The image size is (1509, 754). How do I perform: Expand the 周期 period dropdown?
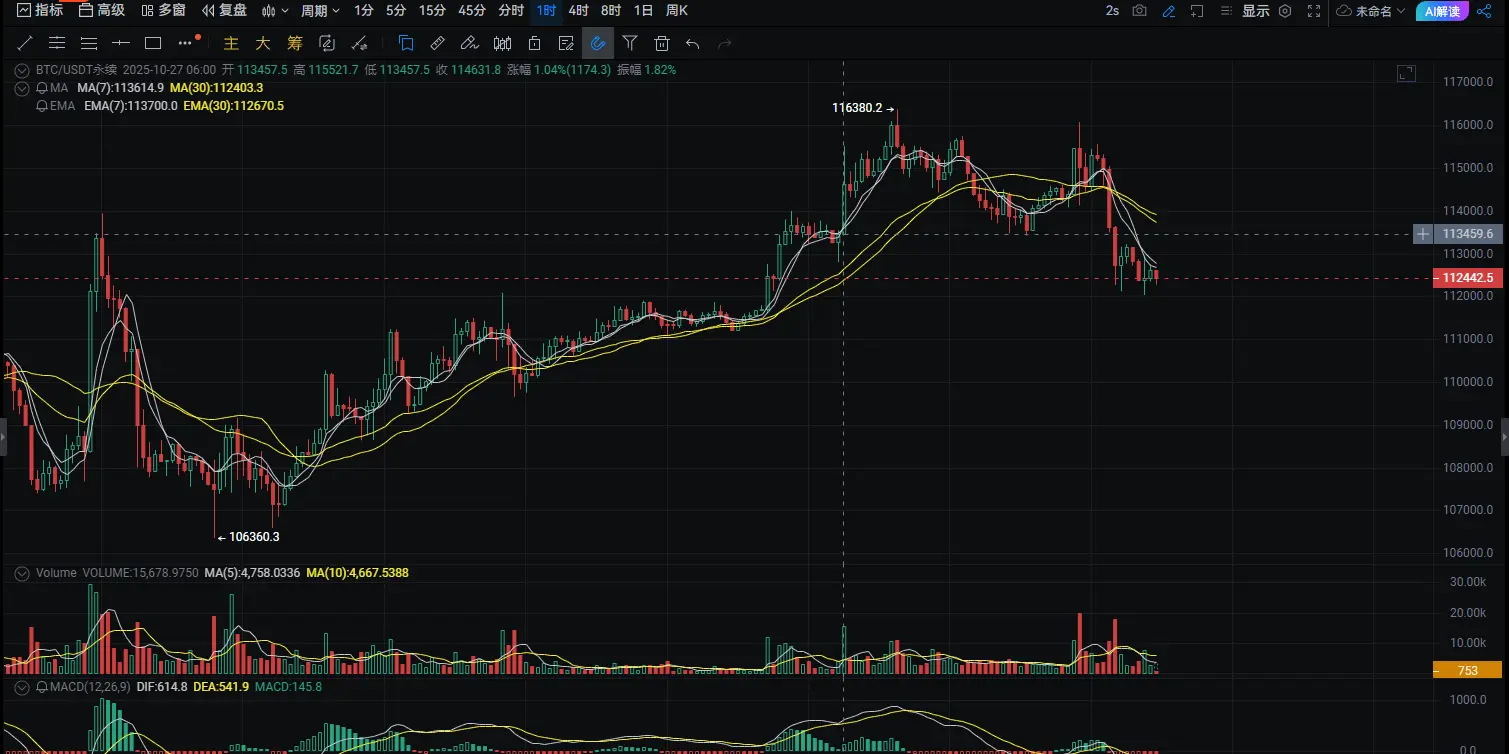[321, 11]
